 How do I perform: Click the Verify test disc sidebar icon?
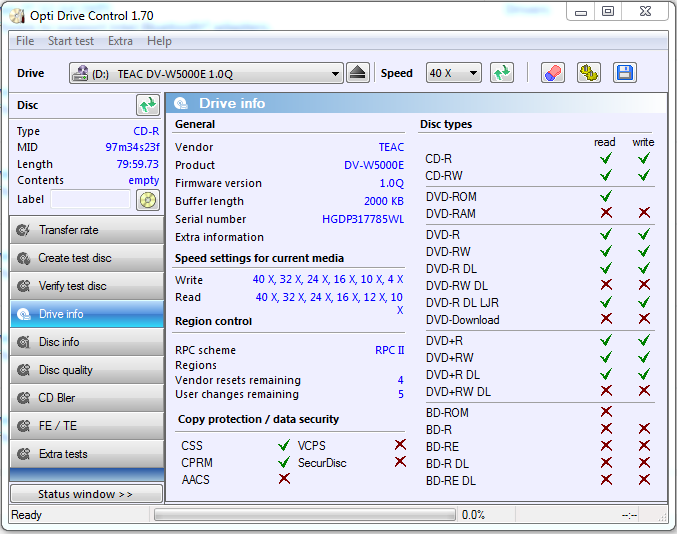pyautogui.click(x=23, y=286)
